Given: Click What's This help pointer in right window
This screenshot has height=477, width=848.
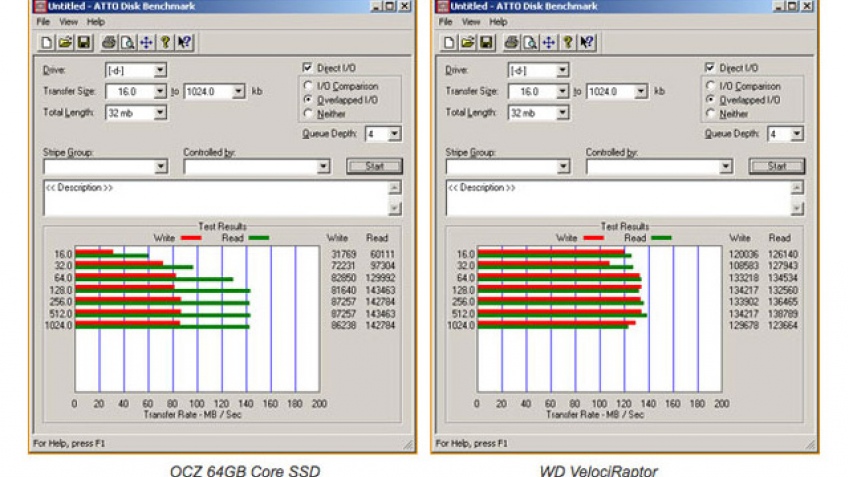Looking at the screenshot, I should (587, 42).
